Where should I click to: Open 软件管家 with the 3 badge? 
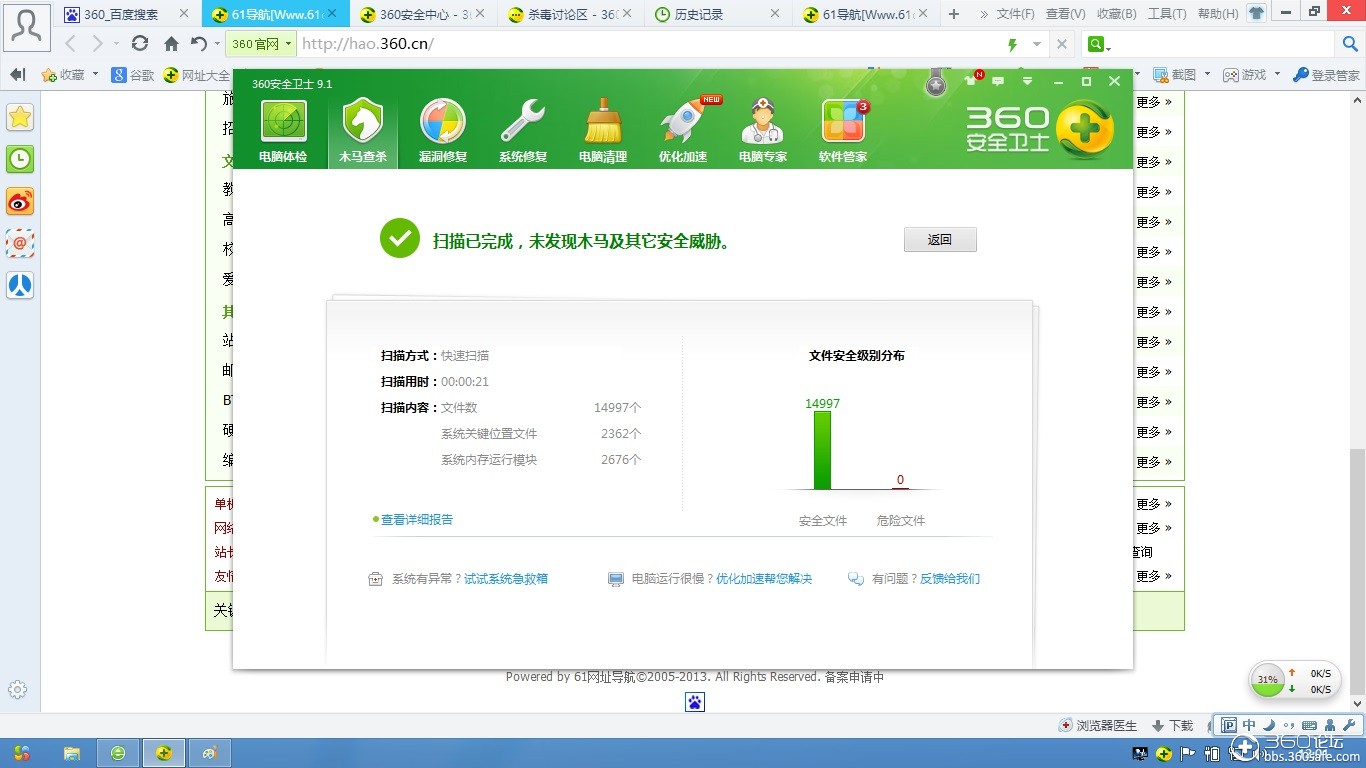coord(843,132)
